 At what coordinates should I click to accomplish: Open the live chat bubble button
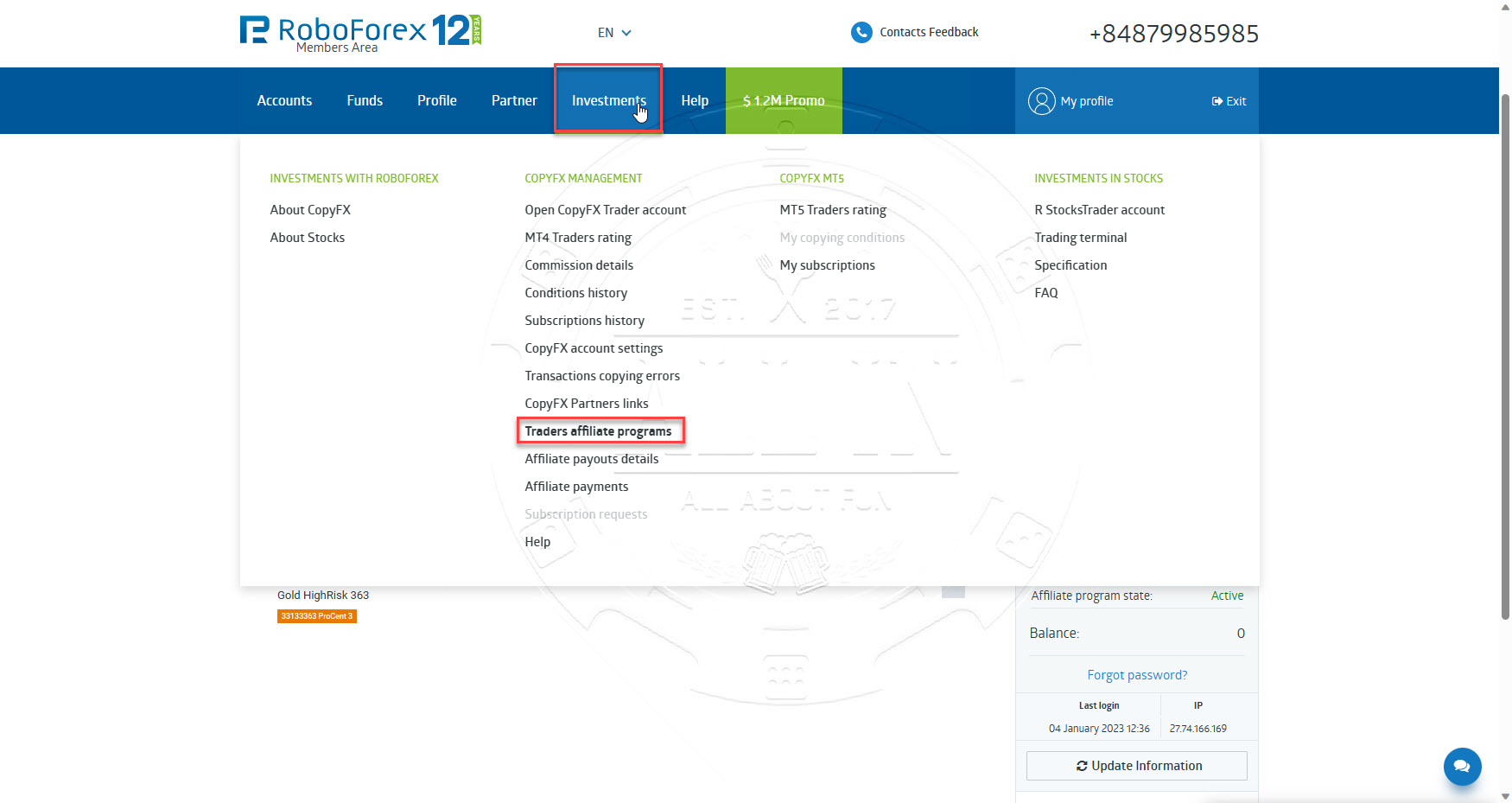point(1462,766)
